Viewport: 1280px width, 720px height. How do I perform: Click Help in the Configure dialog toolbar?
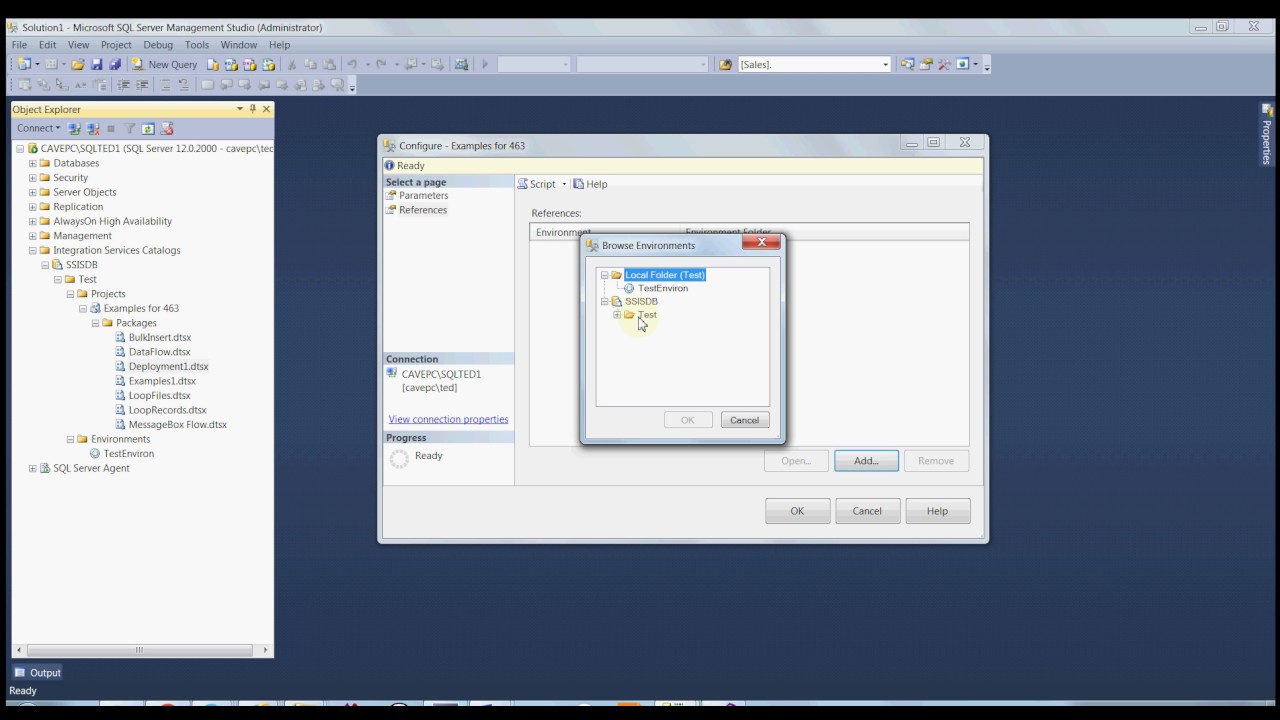[x=590, y=184]
